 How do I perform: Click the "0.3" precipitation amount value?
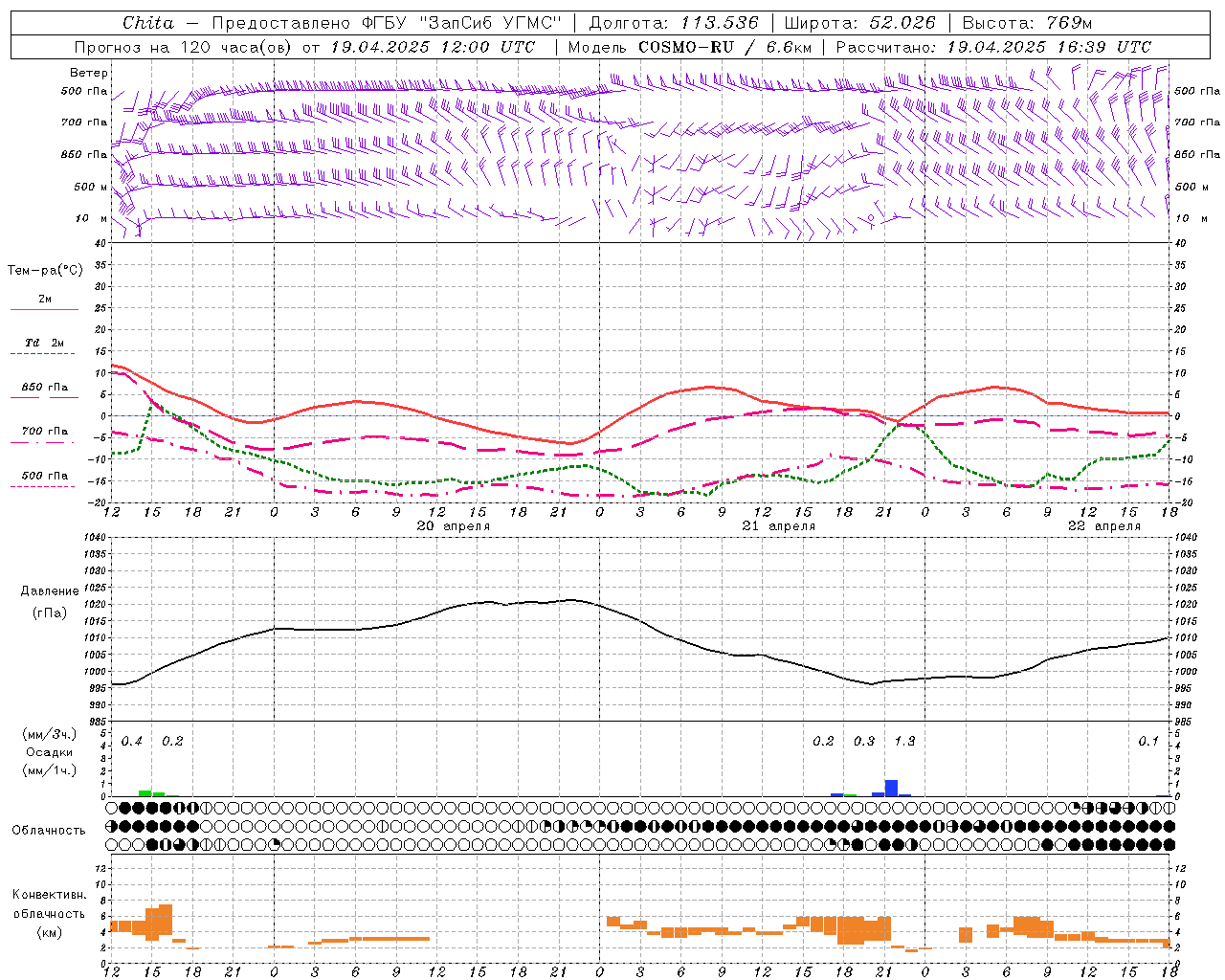[x=864, y=742]
